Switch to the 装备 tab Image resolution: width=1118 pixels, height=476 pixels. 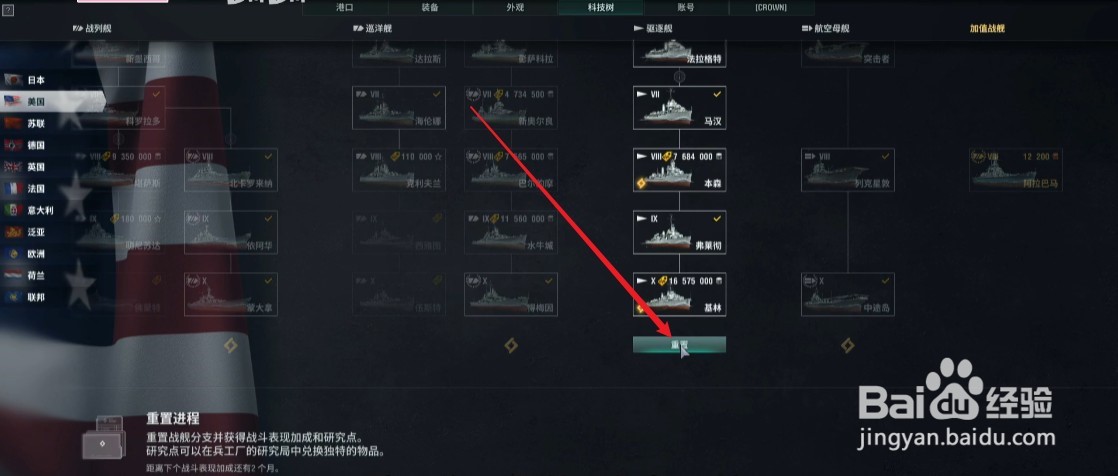click(430, 8)
